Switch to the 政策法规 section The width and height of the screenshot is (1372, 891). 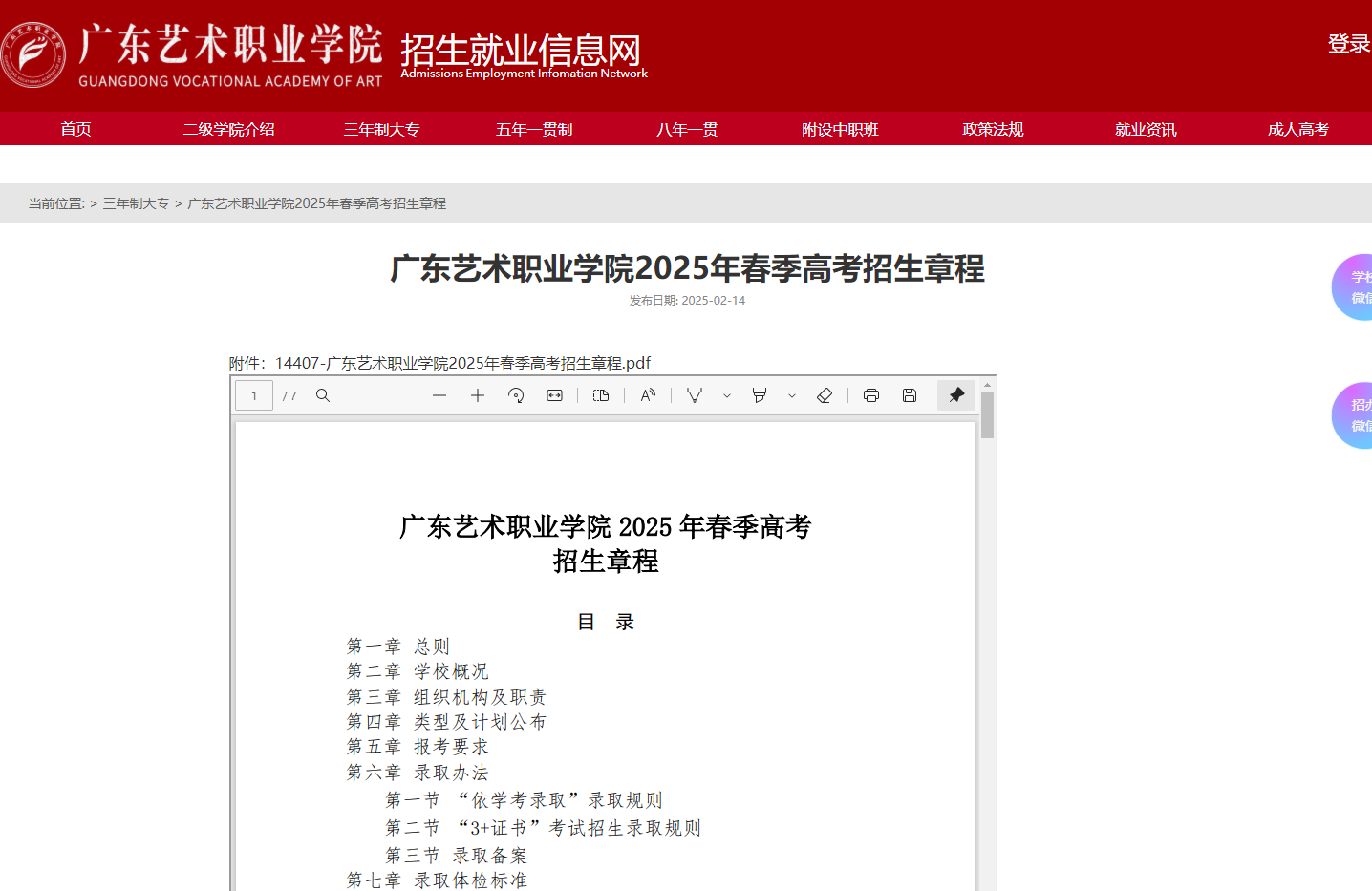992,128
